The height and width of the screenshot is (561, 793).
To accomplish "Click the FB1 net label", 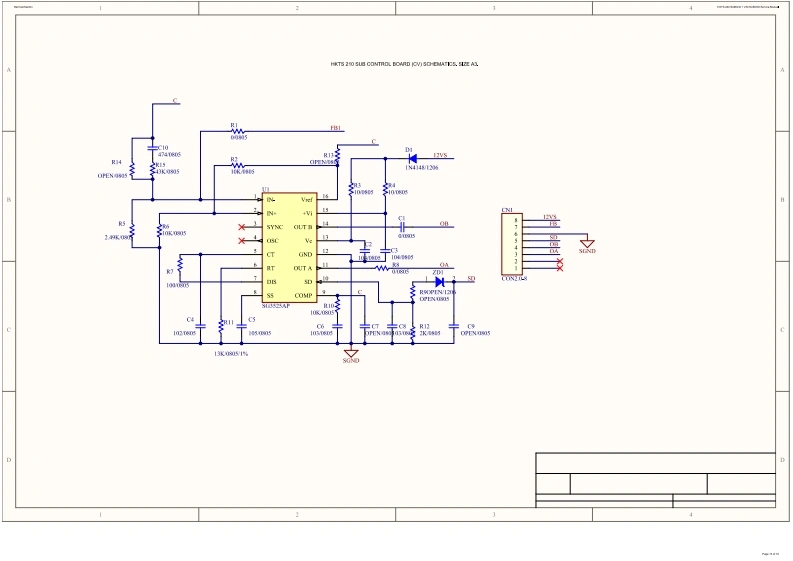I will coord(336,128).
